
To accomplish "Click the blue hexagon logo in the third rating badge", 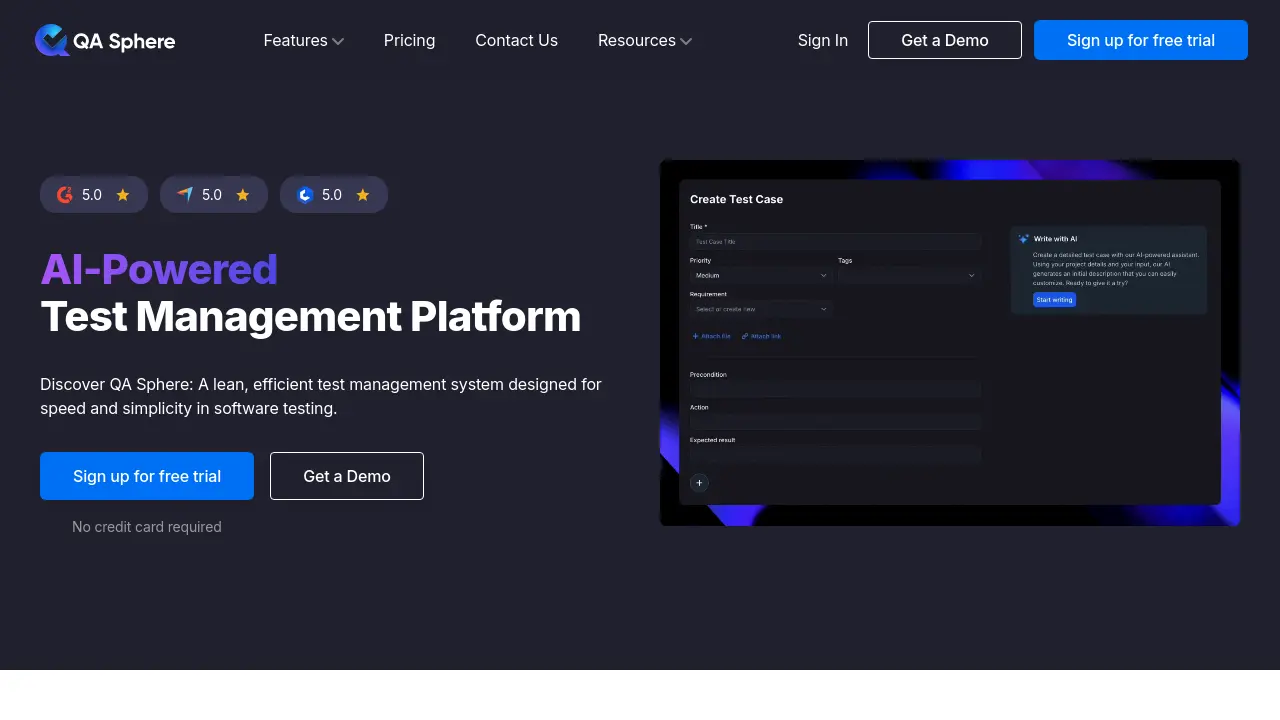I will tap(305, 195).
